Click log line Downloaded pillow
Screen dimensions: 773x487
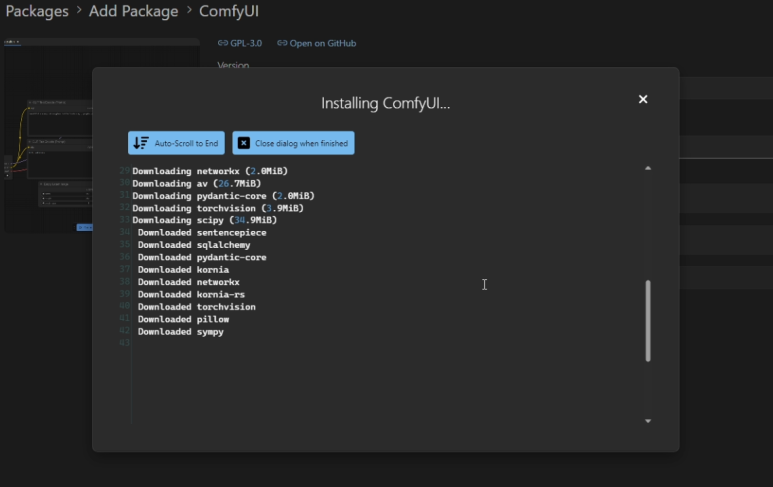point(183,319)
